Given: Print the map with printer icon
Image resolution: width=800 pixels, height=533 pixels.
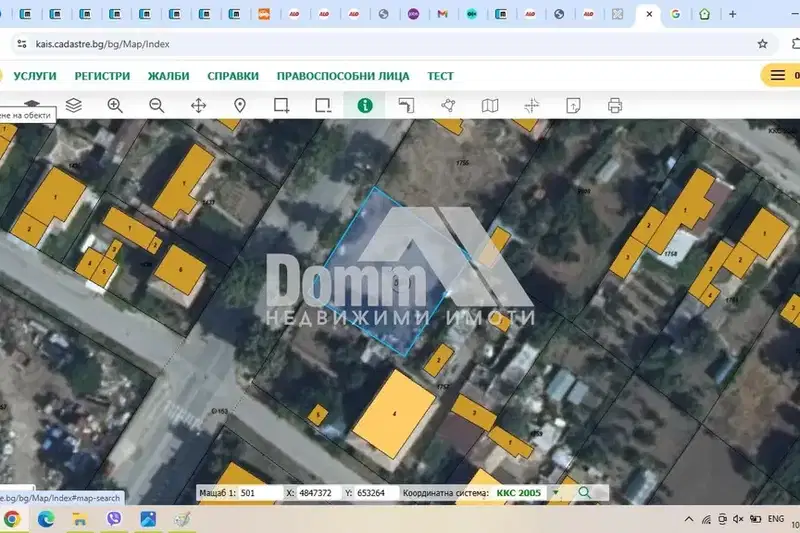Looking at the screenshot, I should pos(615,106).
